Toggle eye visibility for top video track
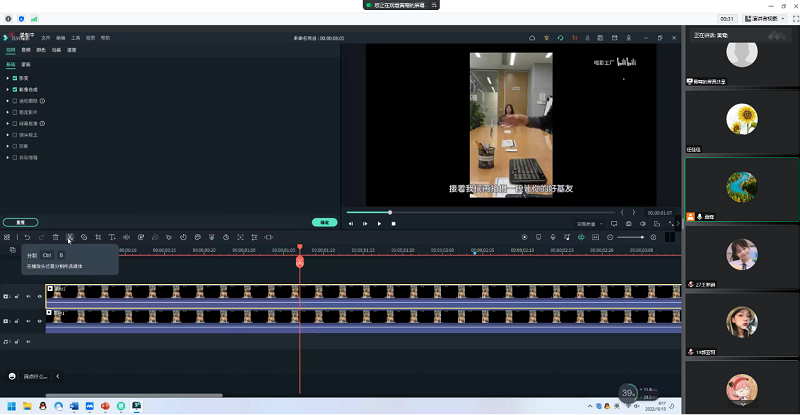This screenshot has width=800, height=415. (41, 296)
